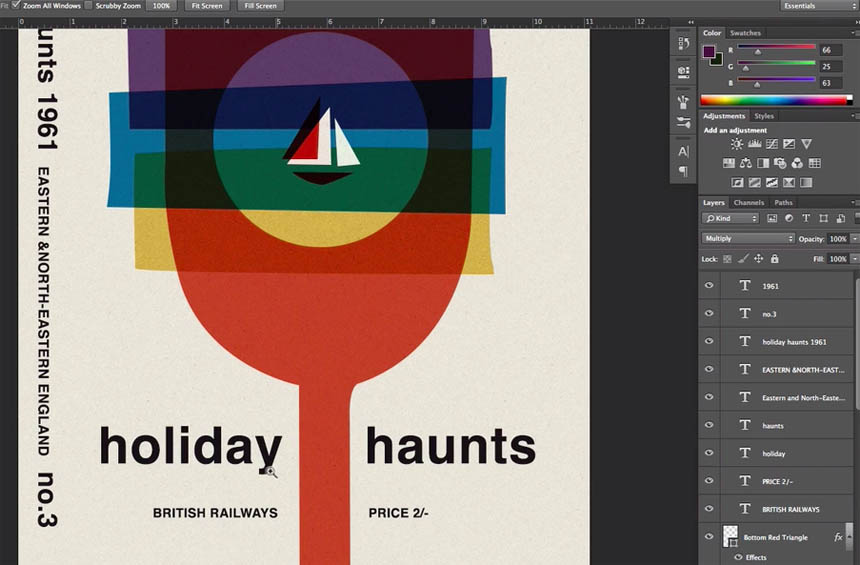Open the Kind layer filter dropdown
The height and width of the screenshot is (565, 860).
click(x=730, y=218)
